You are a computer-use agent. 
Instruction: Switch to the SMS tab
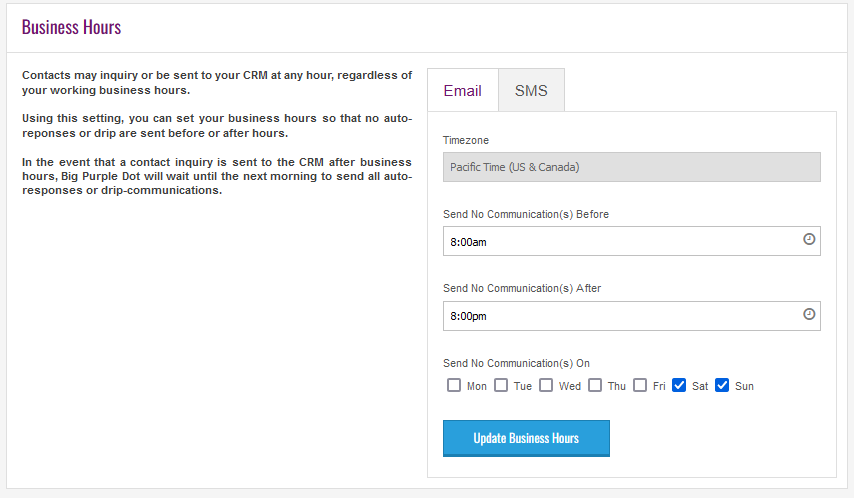[531, 90]
